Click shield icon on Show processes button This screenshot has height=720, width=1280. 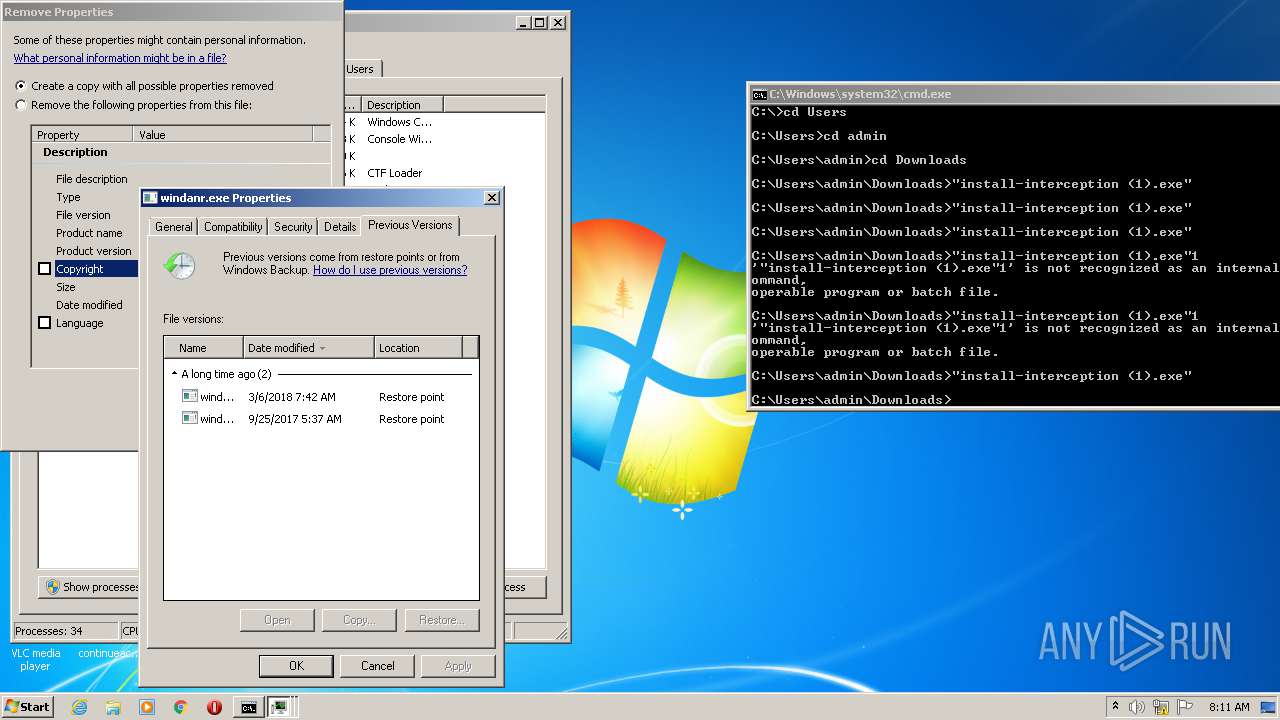click(x=53, y=587)
